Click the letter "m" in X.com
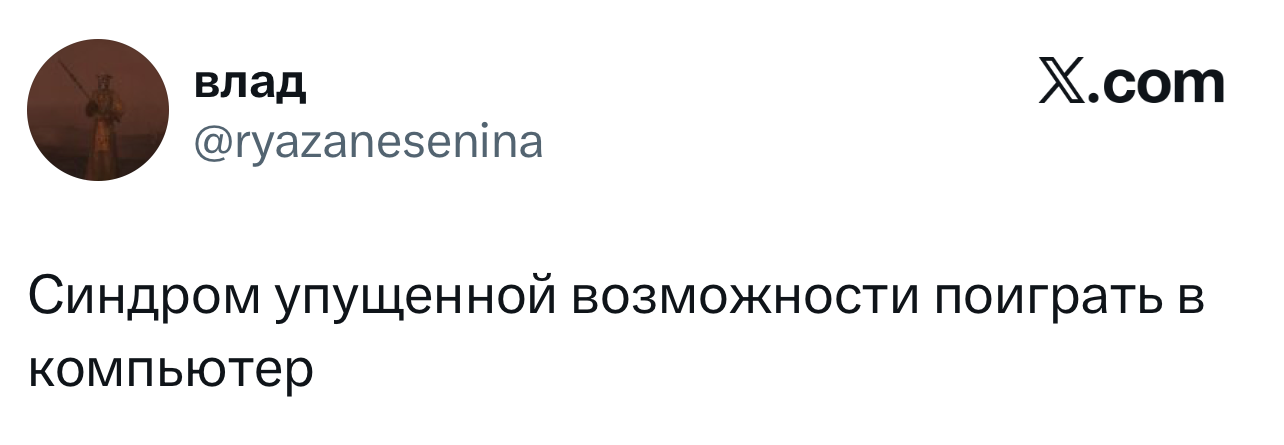 (x=1198, y=85)
